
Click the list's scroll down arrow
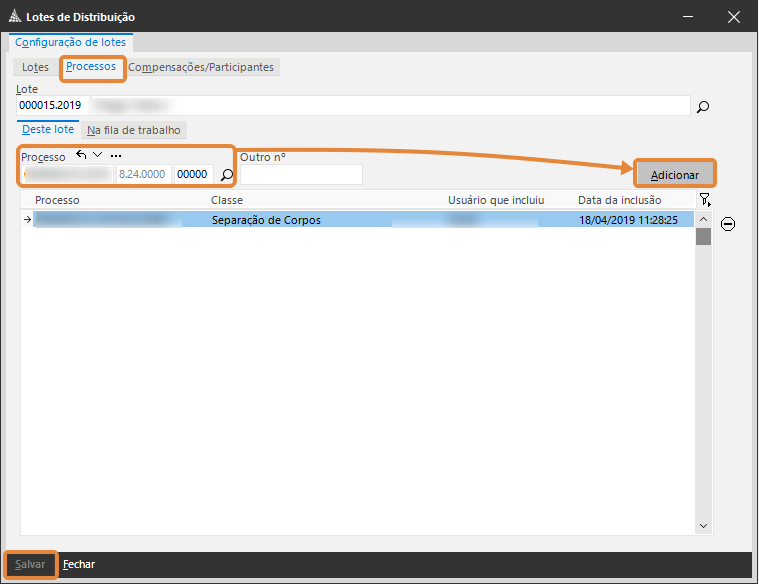[x=703, y=526]
